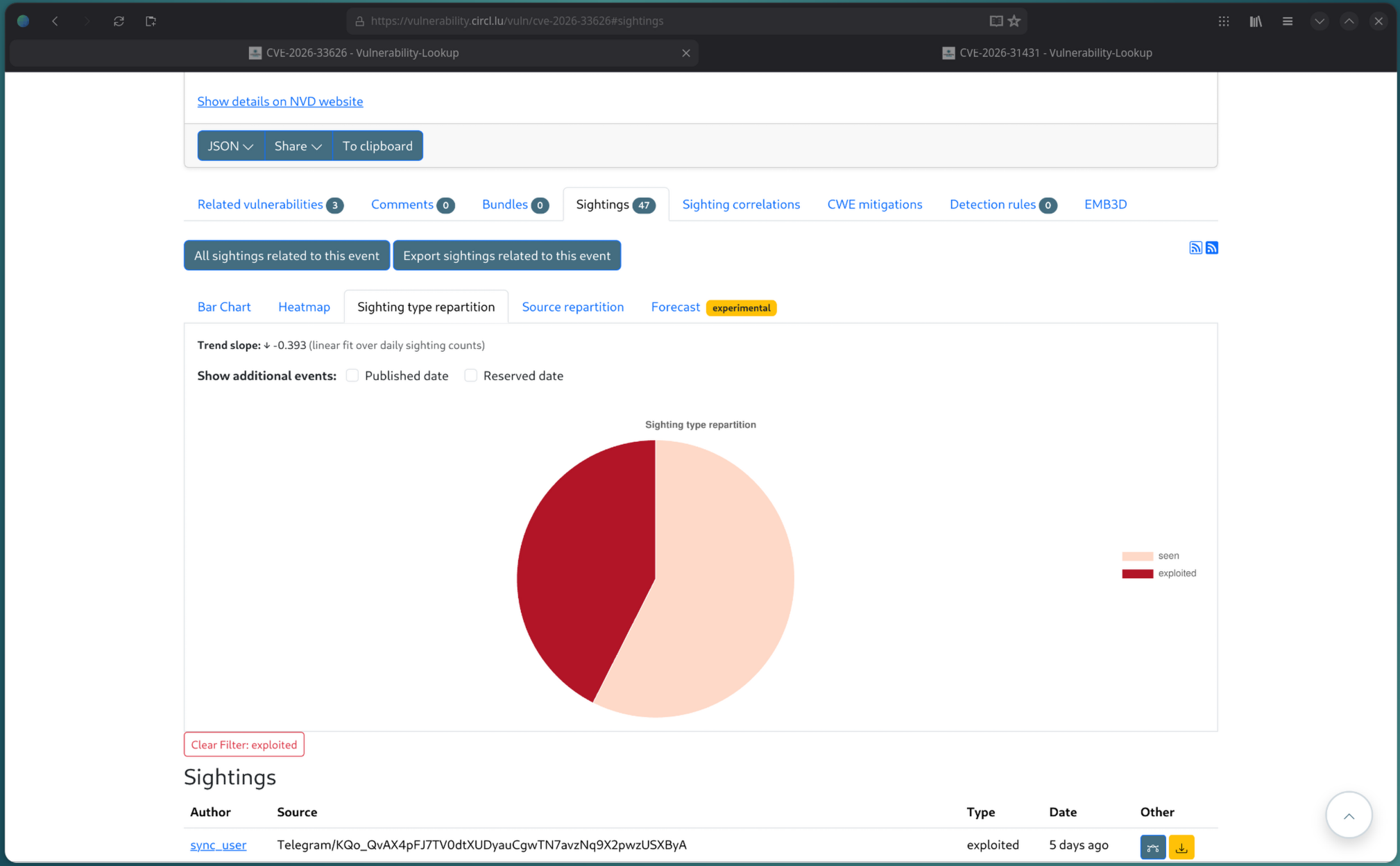The width and height of the screenshot is (1400, 866).
Task: Click the scroll-to-top round arrow button
Action: 1348,815
